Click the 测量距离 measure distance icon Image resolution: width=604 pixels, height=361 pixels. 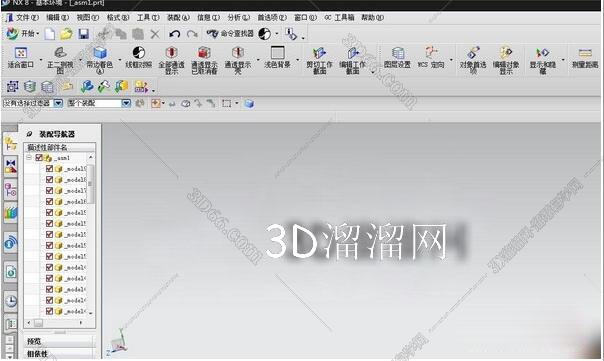[585, 58]
